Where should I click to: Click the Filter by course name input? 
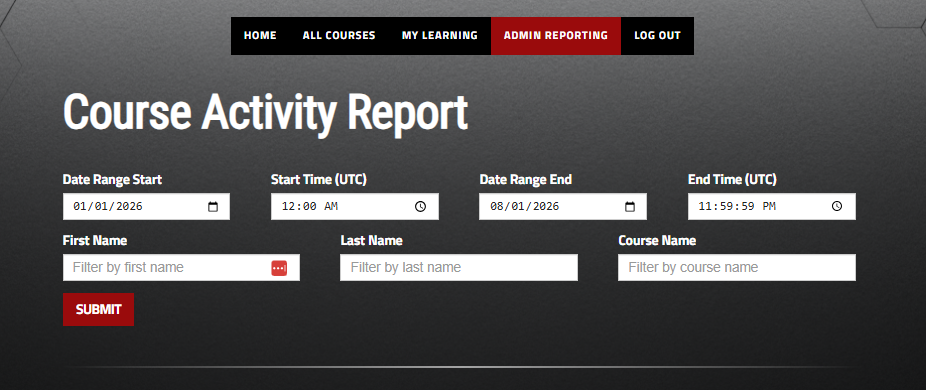737,268
